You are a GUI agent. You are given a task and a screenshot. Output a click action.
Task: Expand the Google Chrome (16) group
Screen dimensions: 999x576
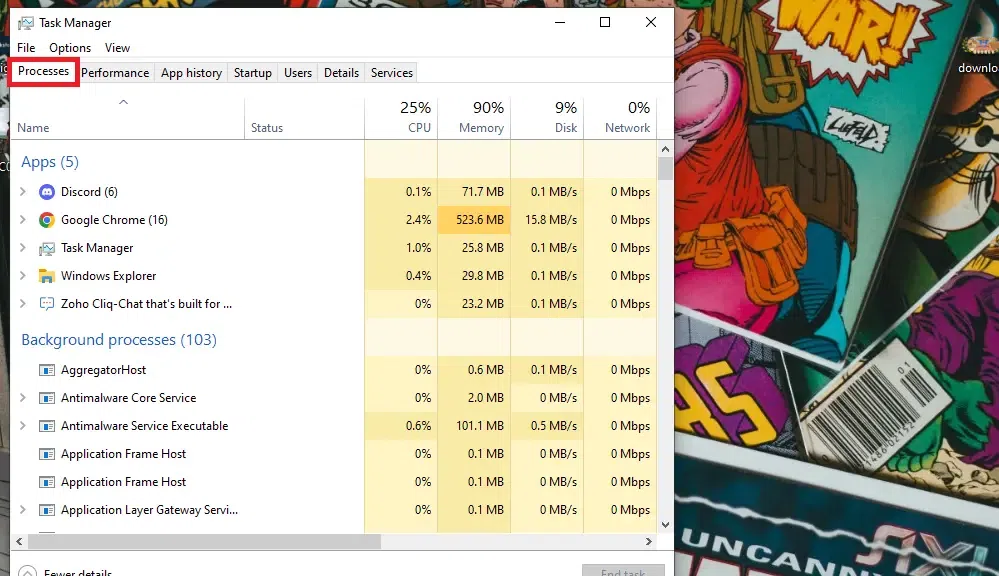click(x=23, y=220)
